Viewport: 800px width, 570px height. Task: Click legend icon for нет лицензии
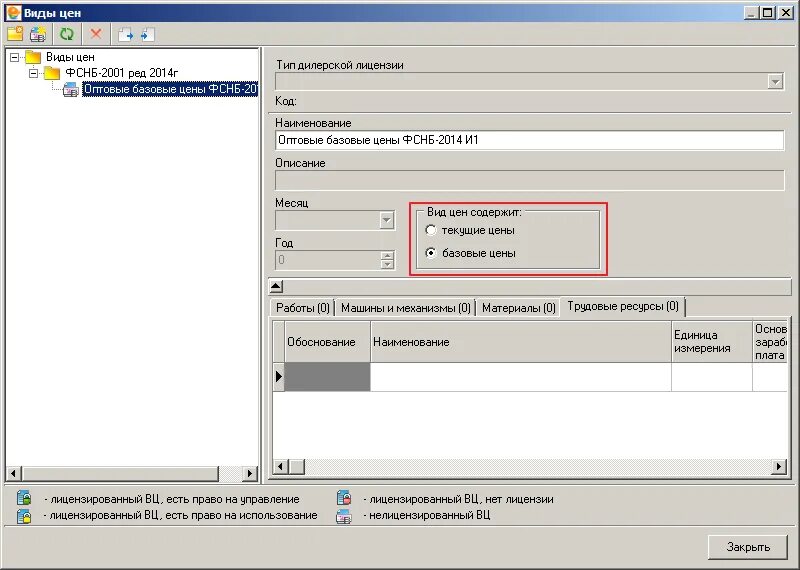344,498
